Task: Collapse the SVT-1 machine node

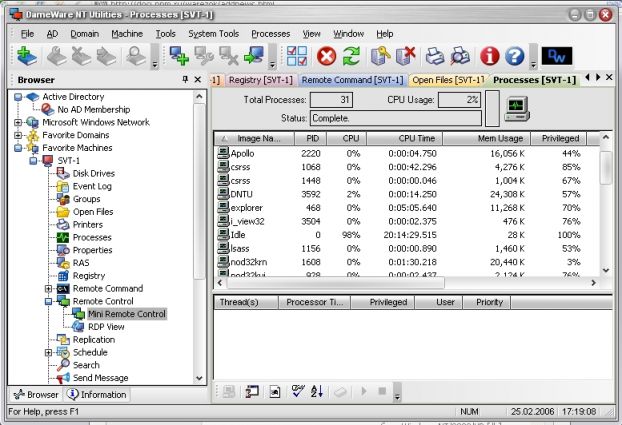Action: coord(33,160)
